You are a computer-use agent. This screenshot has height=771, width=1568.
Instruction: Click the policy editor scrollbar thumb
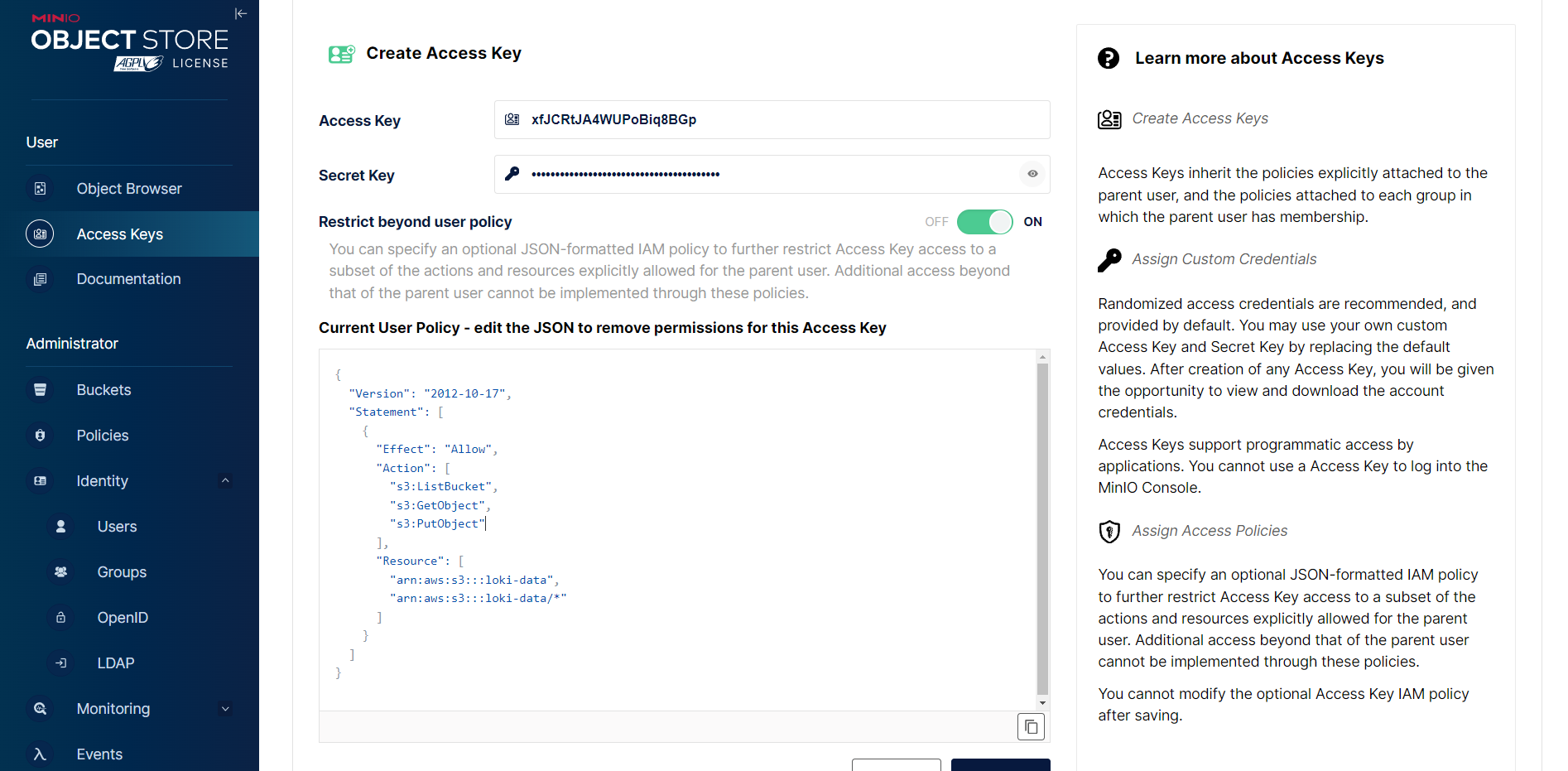pyautogui.click(x=1042, y=528)
